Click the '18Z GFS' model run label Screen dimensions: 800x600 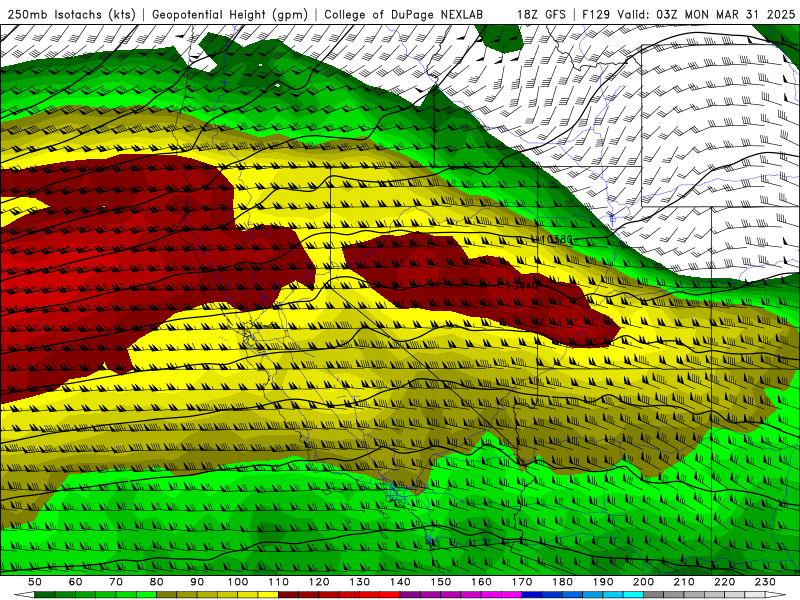541,14
